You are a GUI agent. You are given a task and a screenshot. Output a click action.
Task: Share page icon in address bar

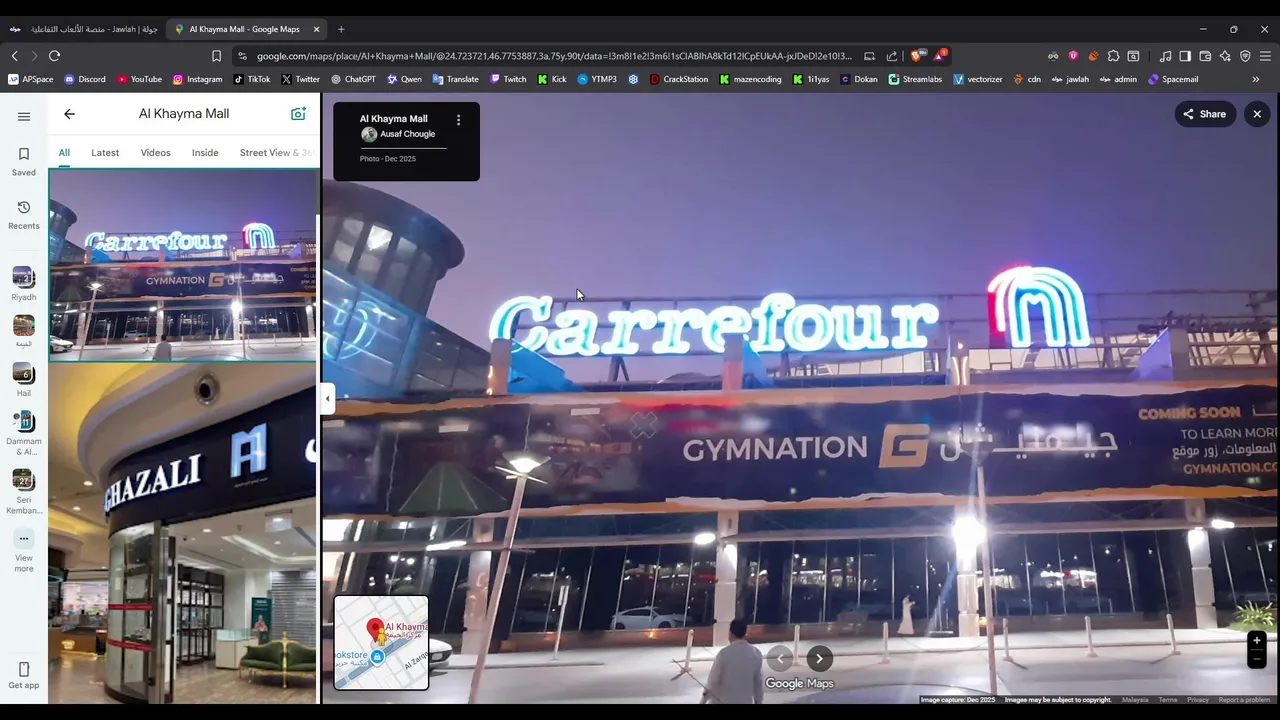(892, 56)
